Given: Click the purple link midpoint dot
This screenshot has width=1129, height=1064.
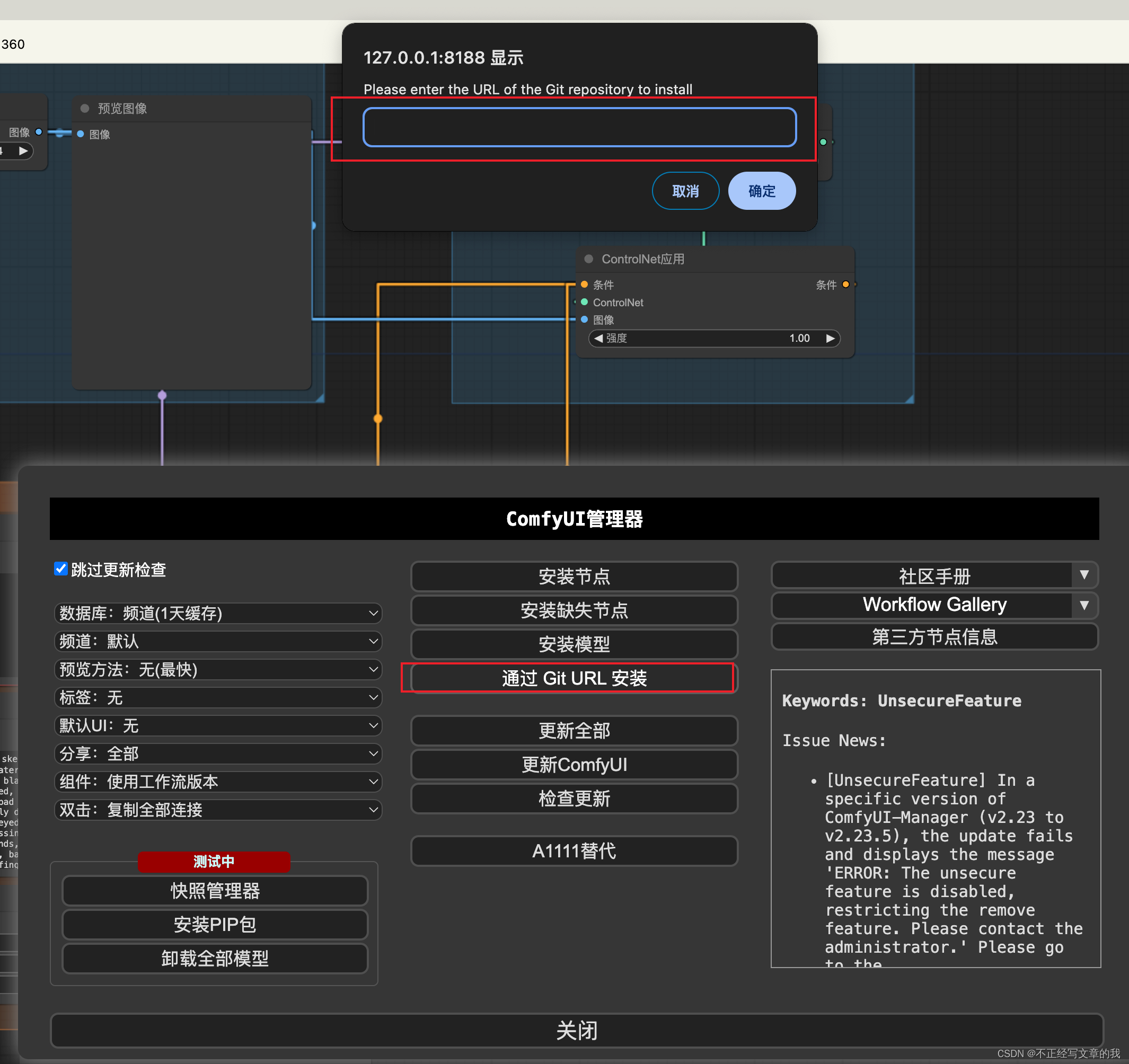Looking at the screenshot, I should point(162,395).
